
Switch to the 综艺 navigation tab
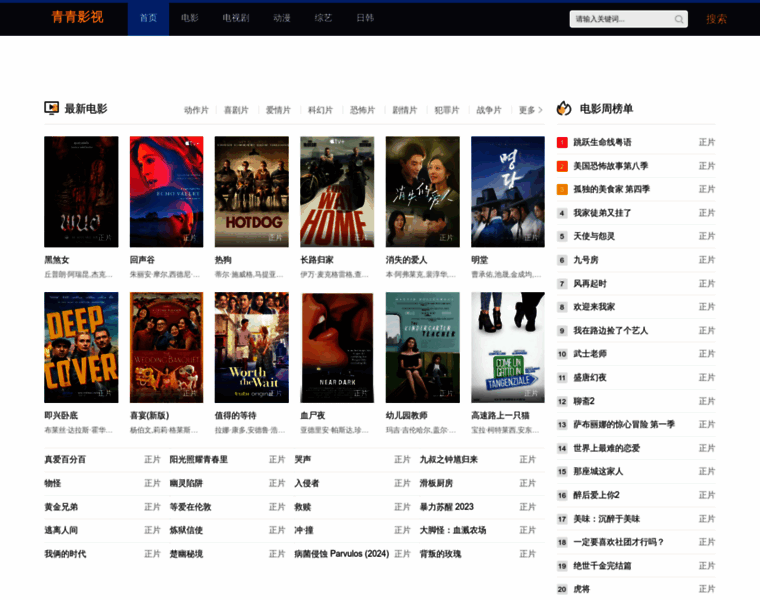tap(323, 18)
